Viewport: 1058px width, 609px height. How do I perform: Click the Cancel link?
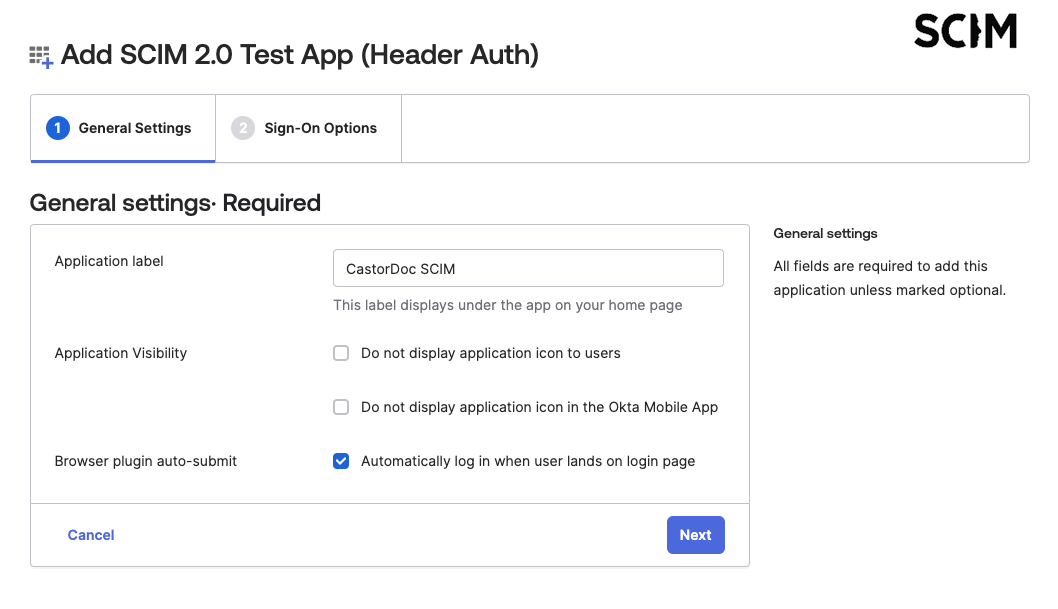[91, 535]
